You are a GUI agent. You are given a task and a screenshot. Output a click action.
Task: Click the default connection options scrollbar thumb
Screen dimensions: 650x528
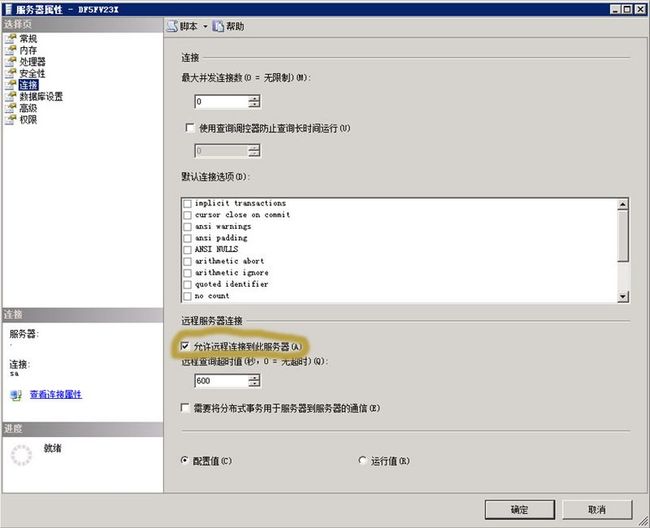(623, 236)
